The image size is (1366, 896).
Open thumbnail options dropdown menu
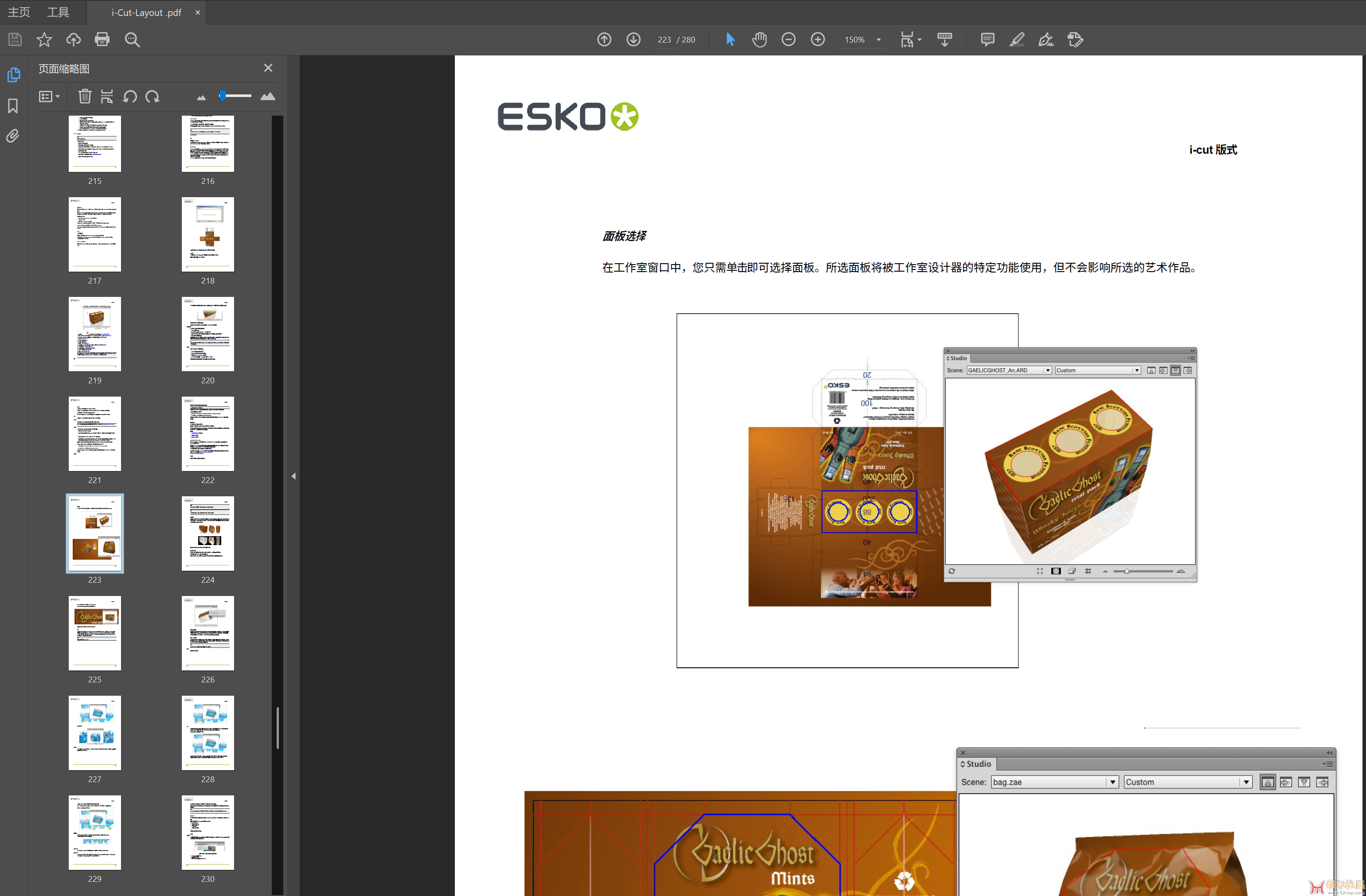tap(49, 96)
